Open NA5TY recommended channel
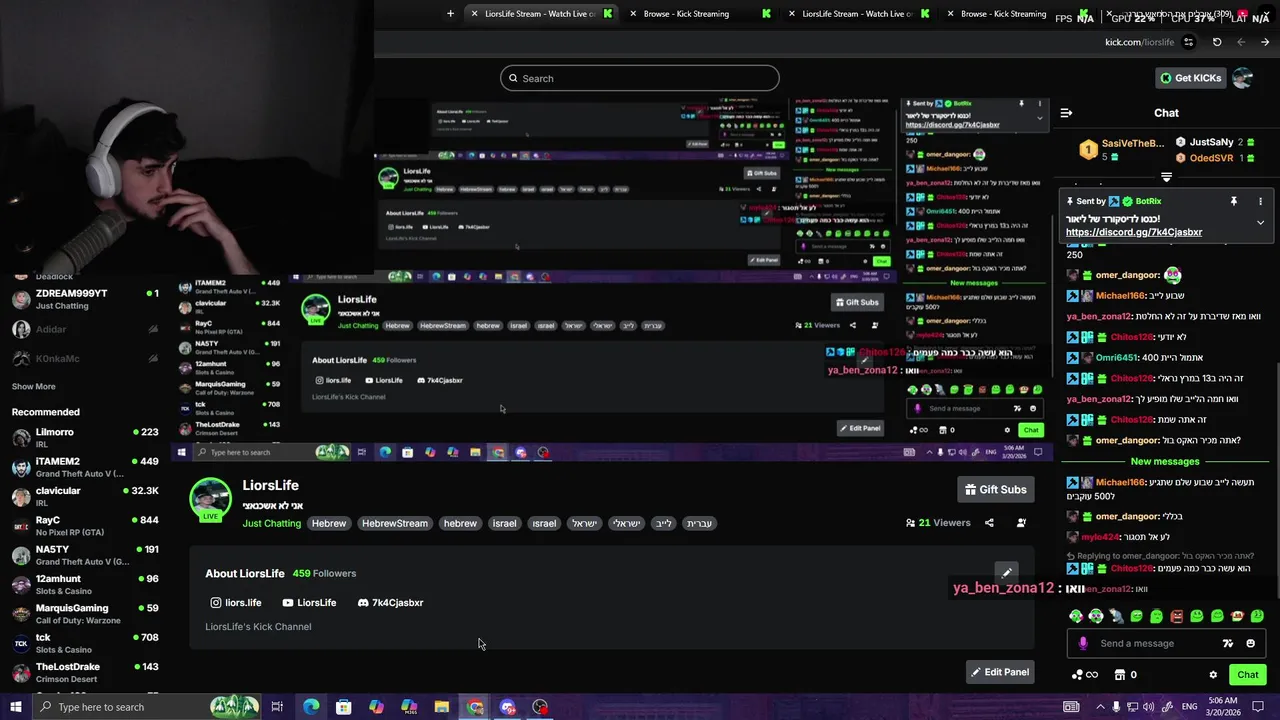Screen dimensions: 1280x720 (x=85, y=555)
